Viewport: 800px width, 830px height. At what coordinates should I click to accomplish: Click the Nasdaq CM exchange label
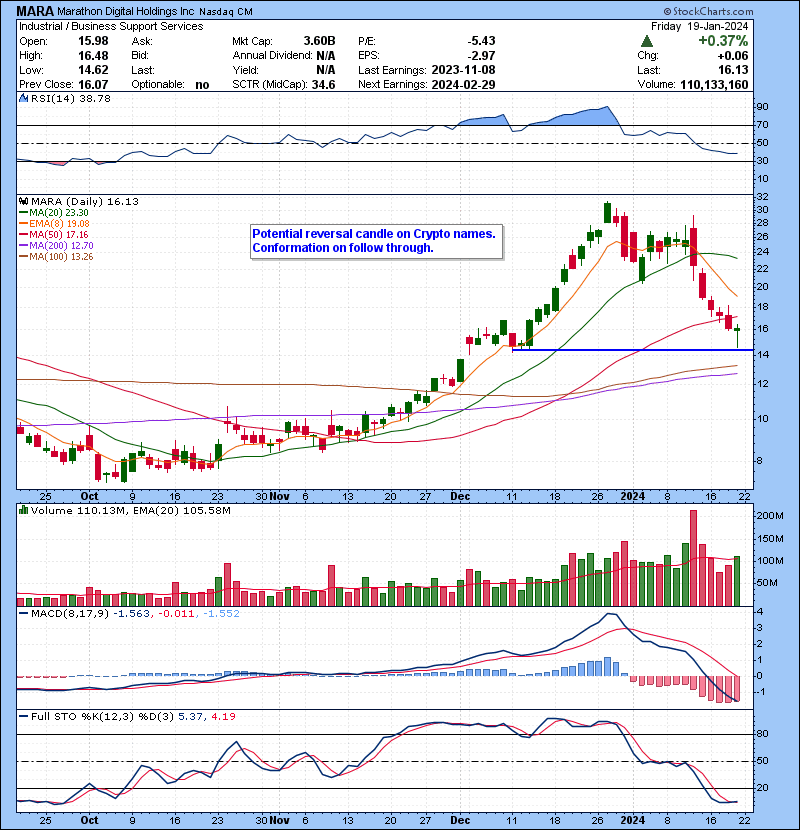226,12
